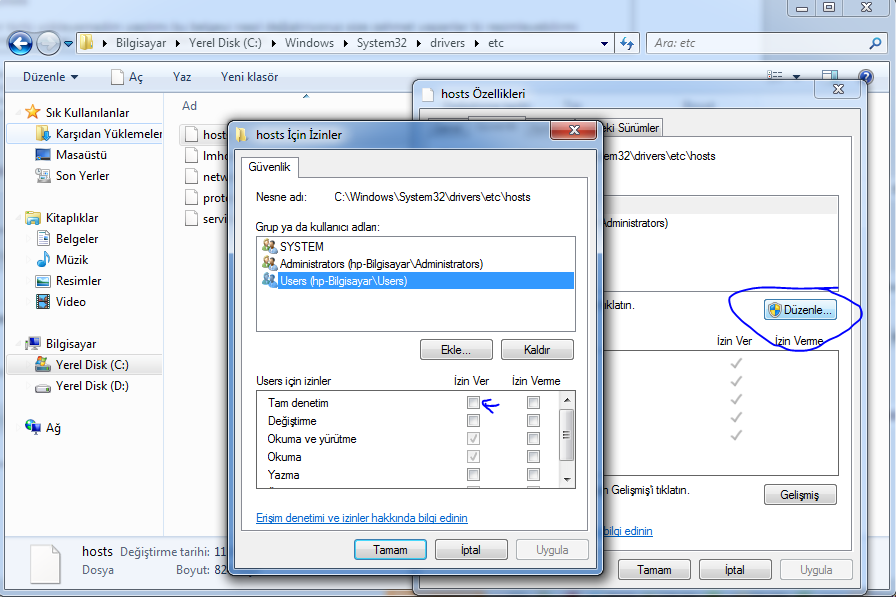This screenshot has height=597, width=896.
Task: Check Tam denetim İzin Ver checkbox
Action: click(x=473, y=403)
